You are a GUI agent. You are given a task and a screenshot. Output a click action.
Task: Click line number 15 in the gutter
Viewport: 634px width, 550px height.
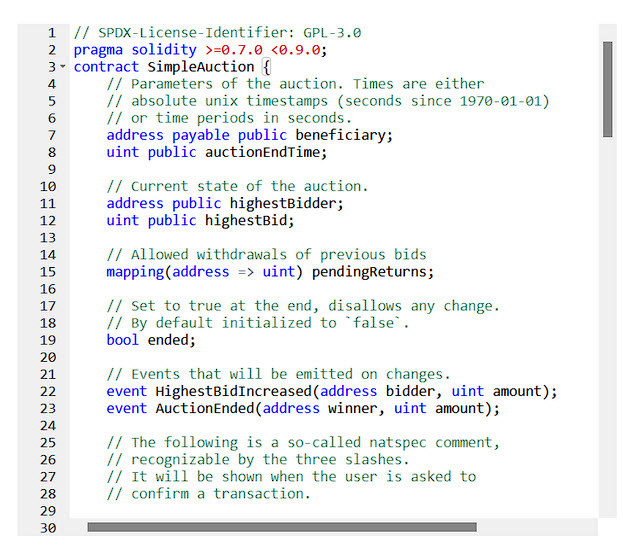tap(47, 271)
